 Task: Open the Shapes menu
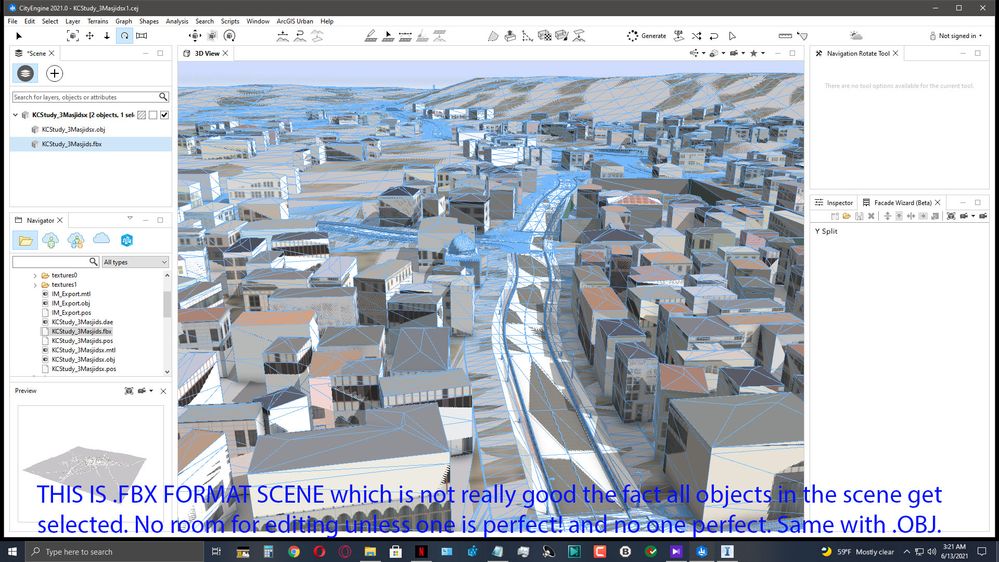148,21
